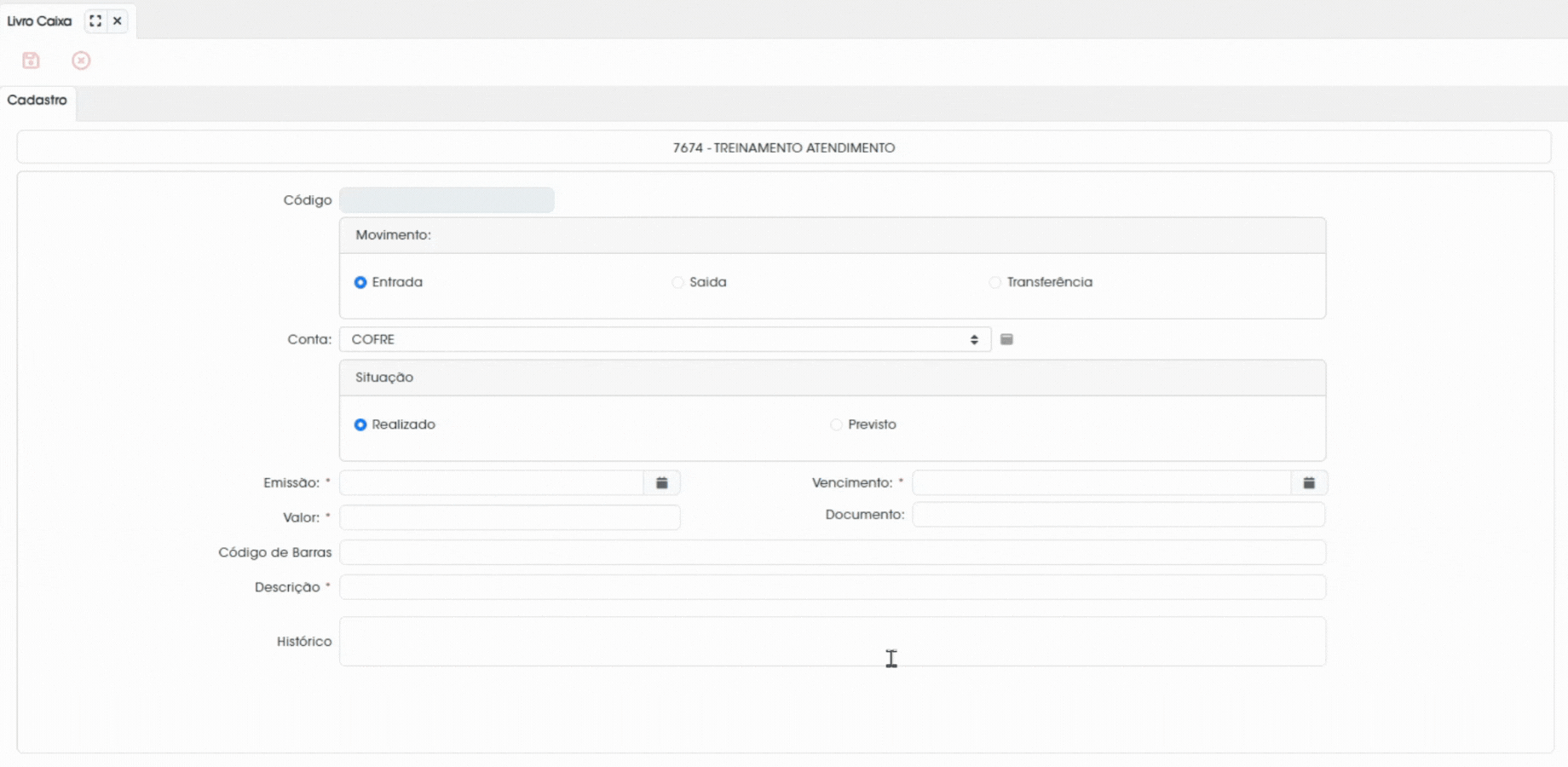Click the disabled Código field
The height and width of the screenshot is (767, 1568).
[x=447, y=200]
